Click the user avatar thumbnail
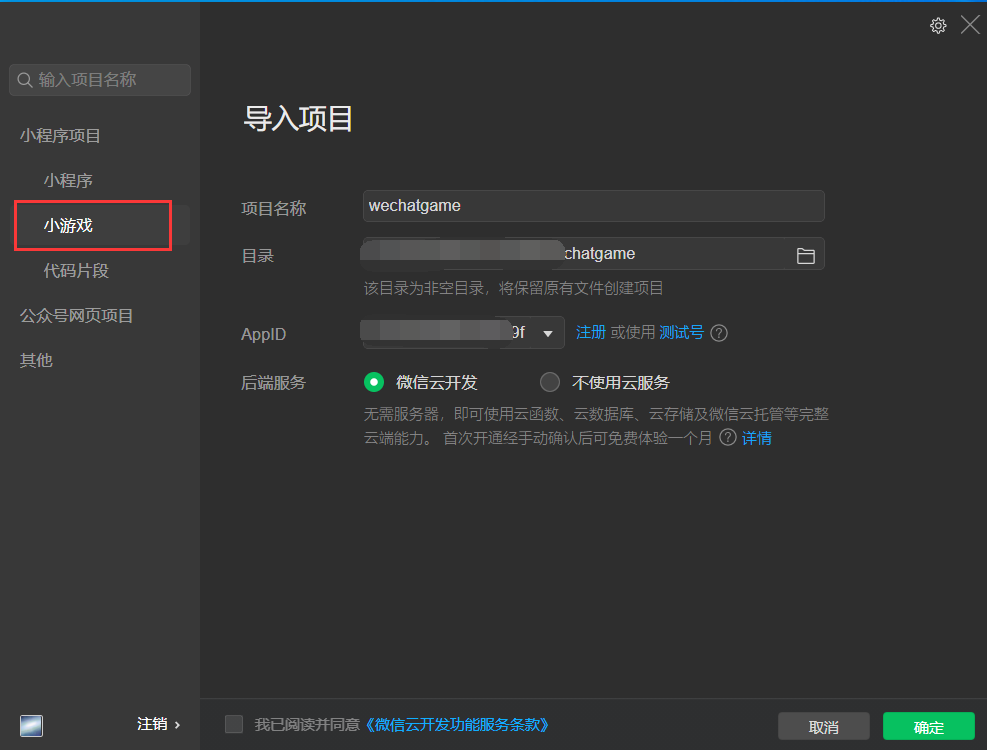The width and height of the screenshot is (987, 750). (31, 725)
